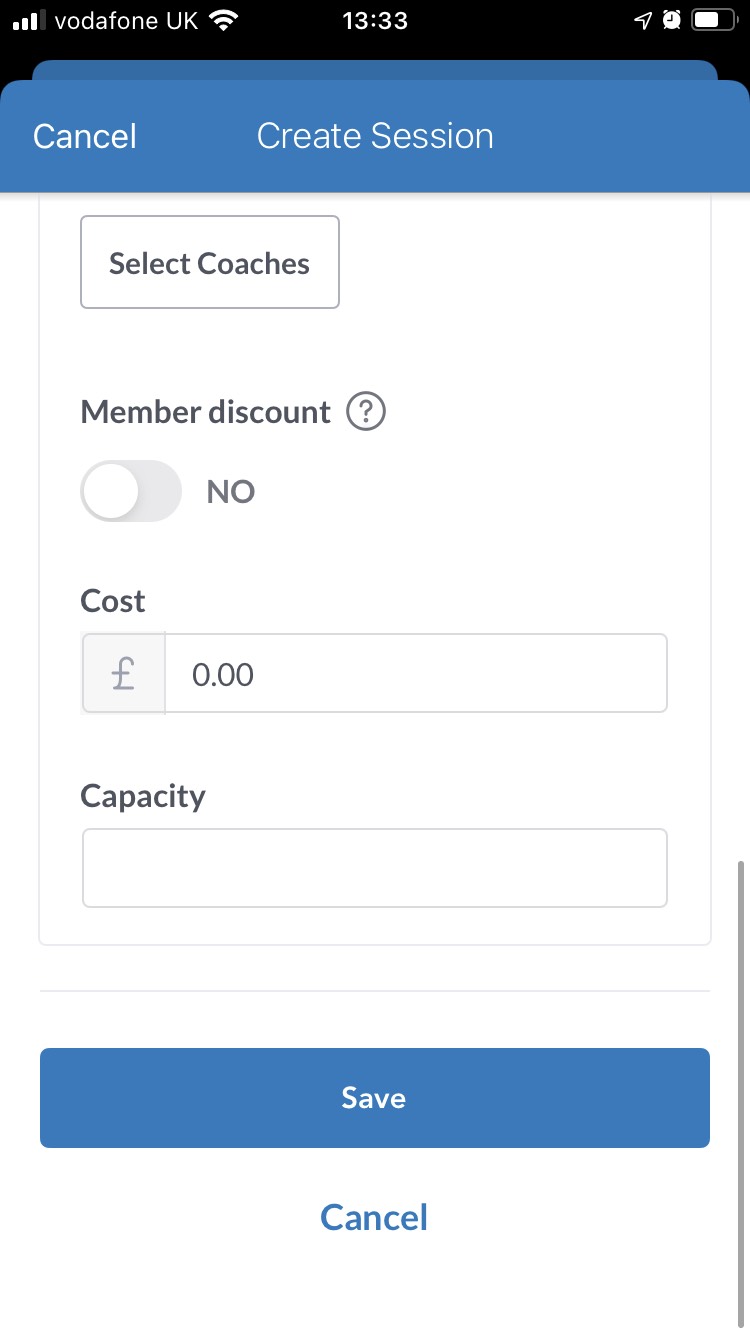Tap the cellular signal bars icon
The height and width of the screenshot is (1334, 750).
30,20
